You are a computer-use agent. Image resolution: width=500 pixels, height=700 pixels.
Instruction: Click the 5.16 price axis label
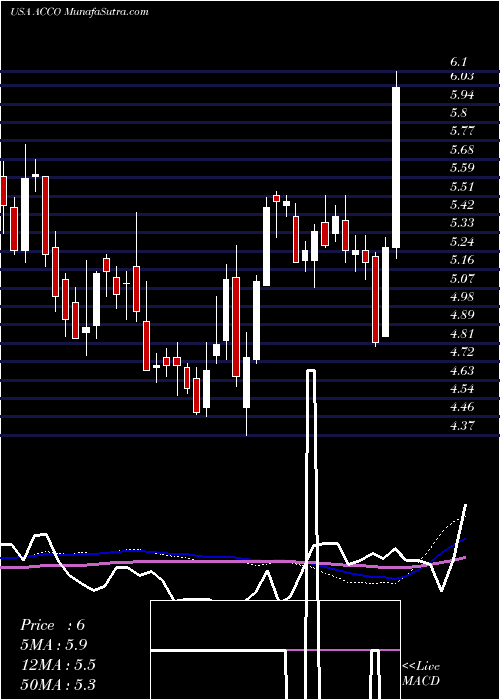pyautogui.click(x=462, y=260)
